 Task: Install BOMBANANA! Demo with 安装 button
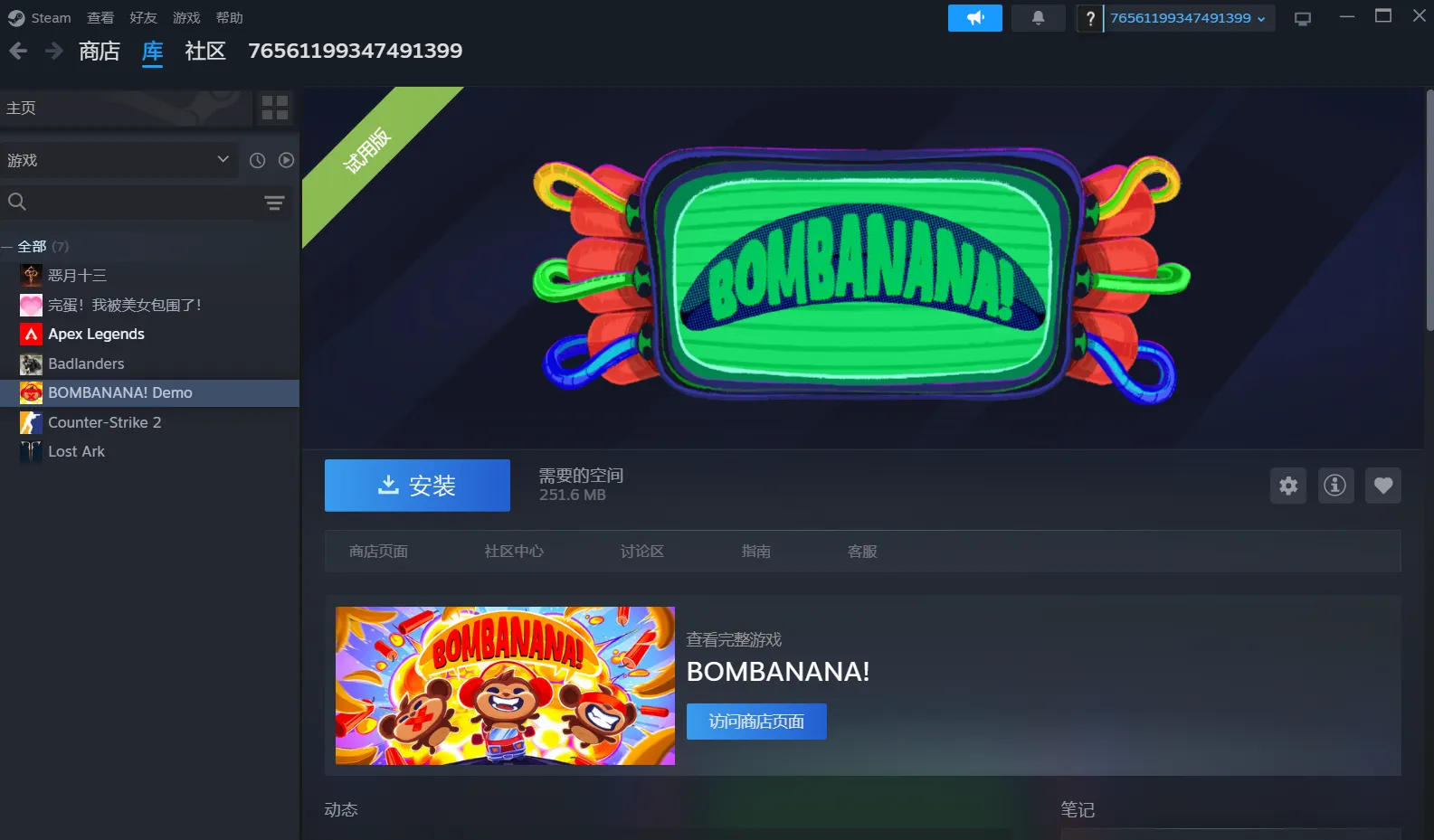[x=417, y=486]
